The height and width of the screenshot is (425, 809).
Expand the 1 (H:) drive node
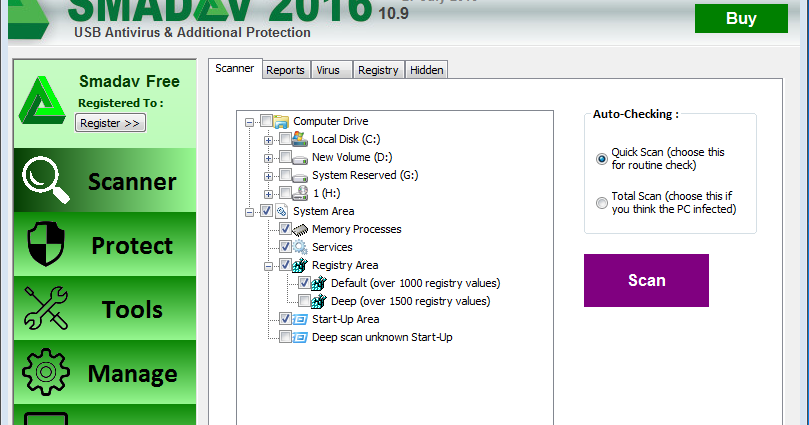click(x=268, y=194)
